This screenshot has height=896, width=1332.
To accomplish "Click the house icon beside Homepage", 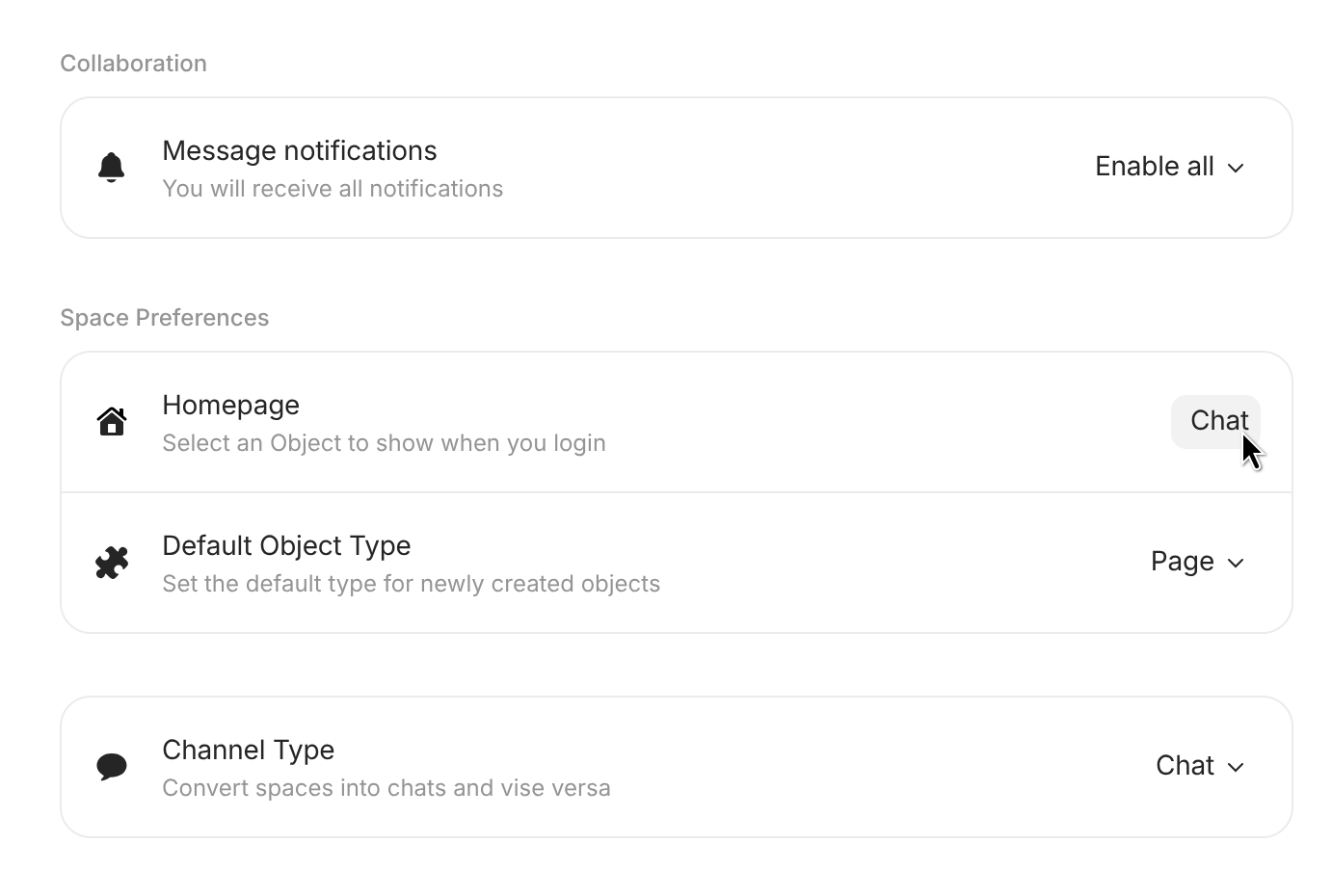I will (x=112, y=422).
